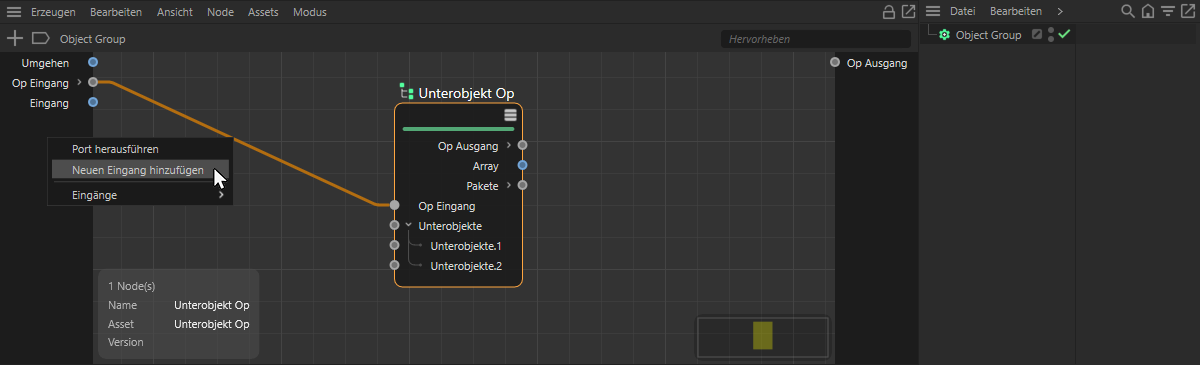The image size is (1200, 365).
Task: Select the Unterobjekte.1 label
Action: tap(466, 246)
